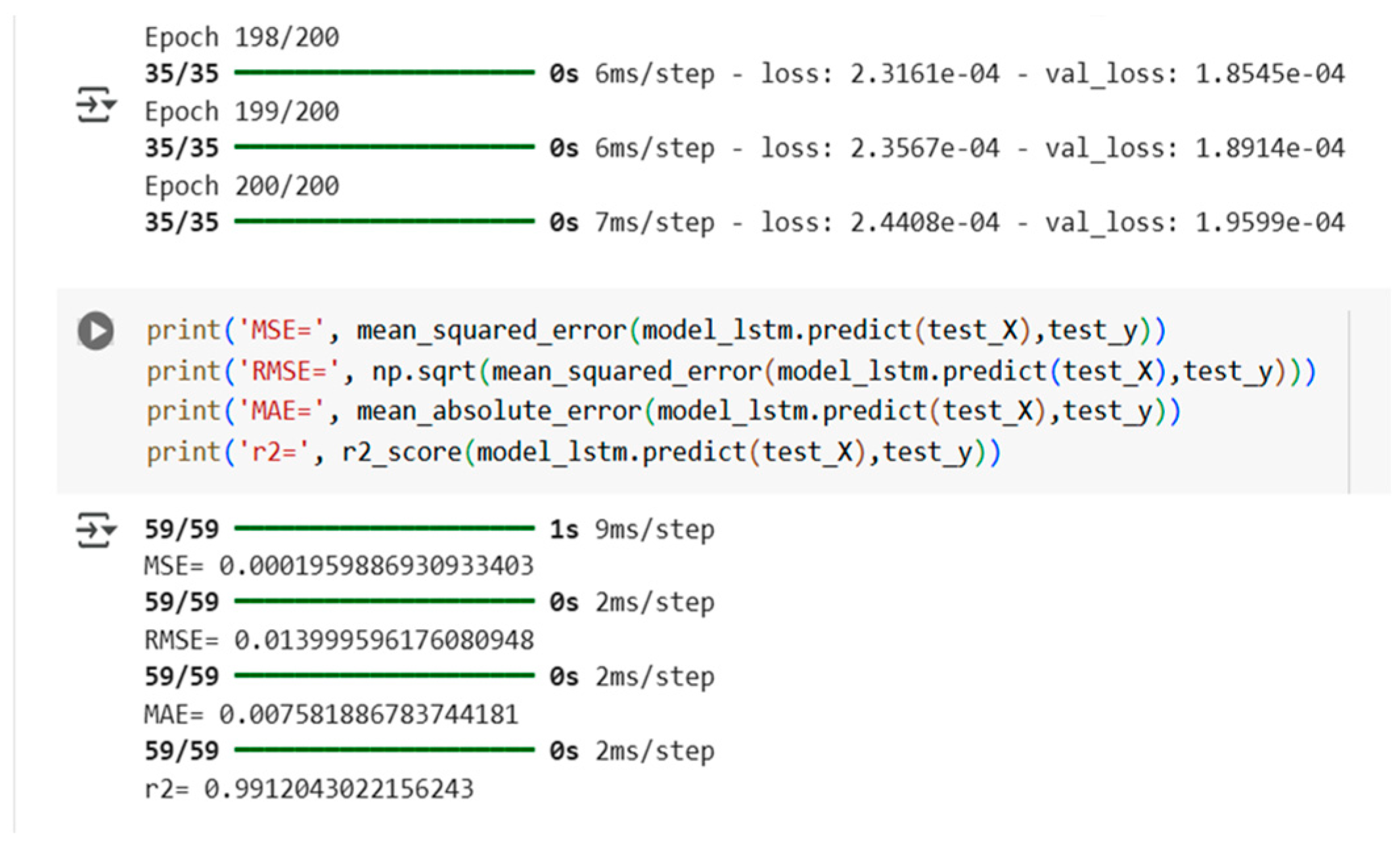The width and height of the screenshot is (1400, 844).
Task: Click the val_loss: 1.9599e-04 value
Action: tap(1269, 223)
